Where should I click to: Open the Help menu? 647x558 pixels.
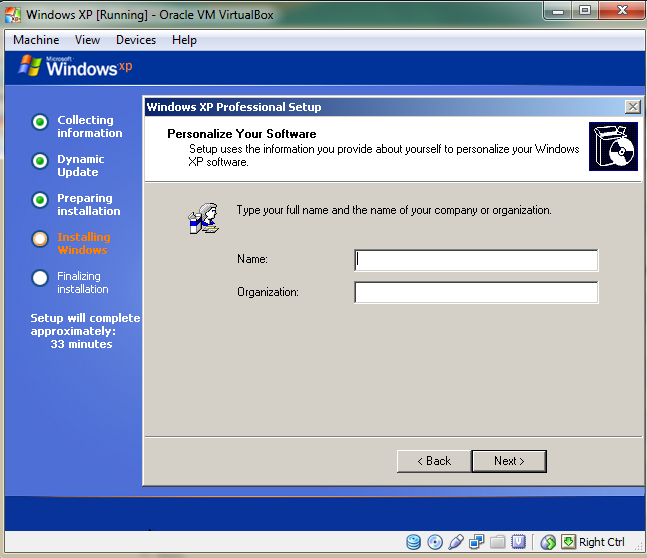(x=184, y=40)
